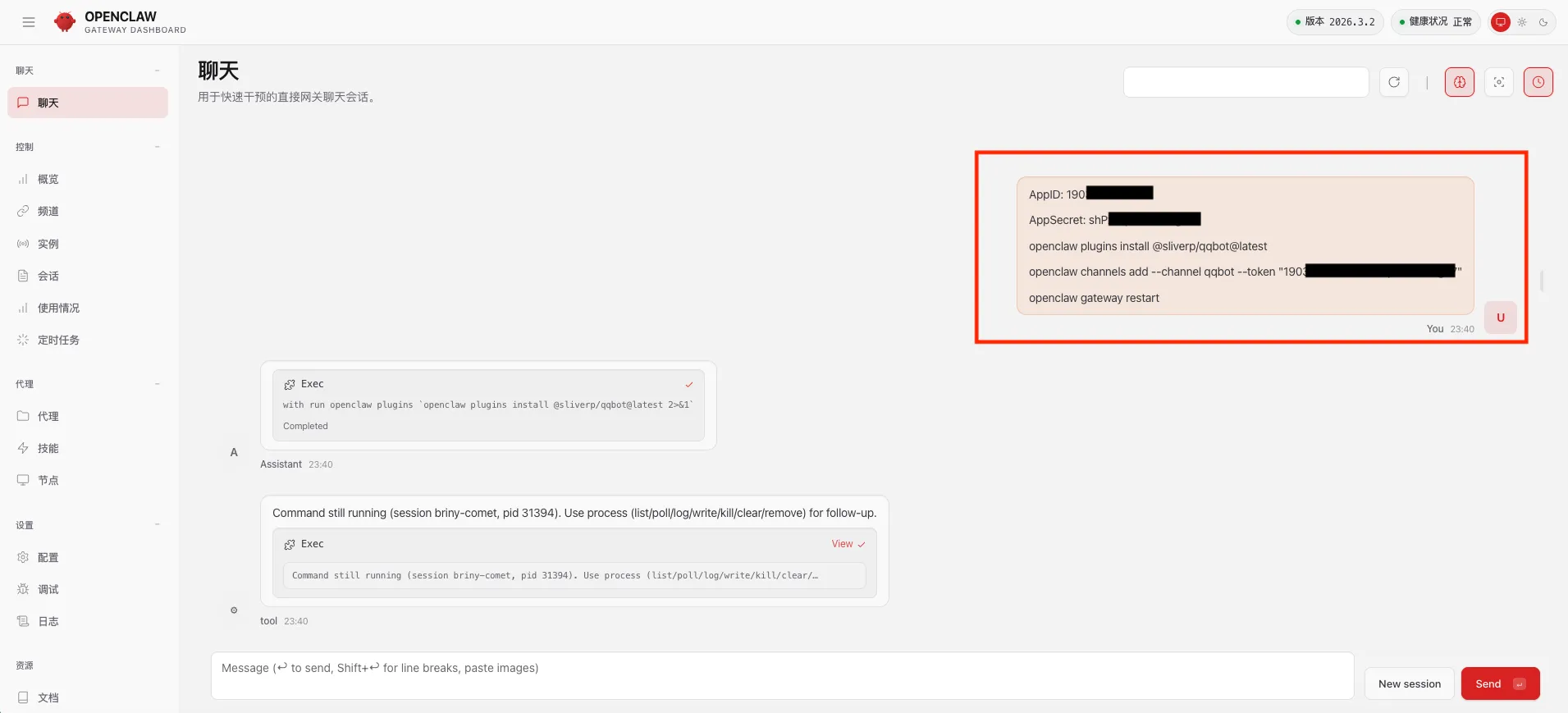Open 技能 skills lightning icon

[x=23, y=448]
